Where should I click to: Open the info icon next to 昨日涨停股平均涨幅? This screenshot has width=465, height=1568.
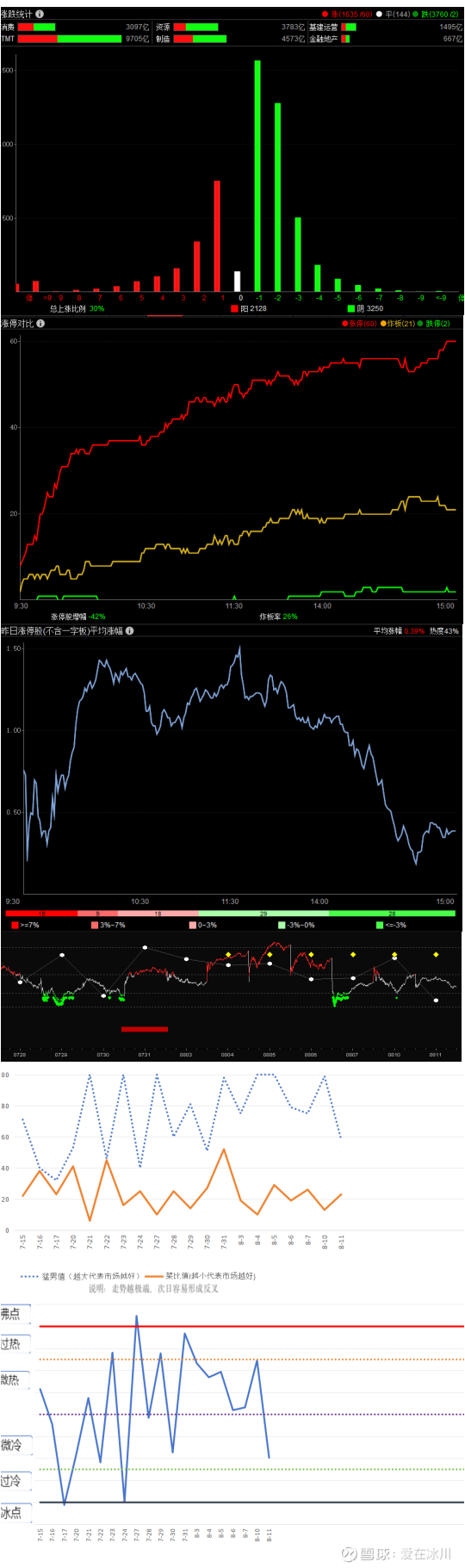(x=129, y=631)
